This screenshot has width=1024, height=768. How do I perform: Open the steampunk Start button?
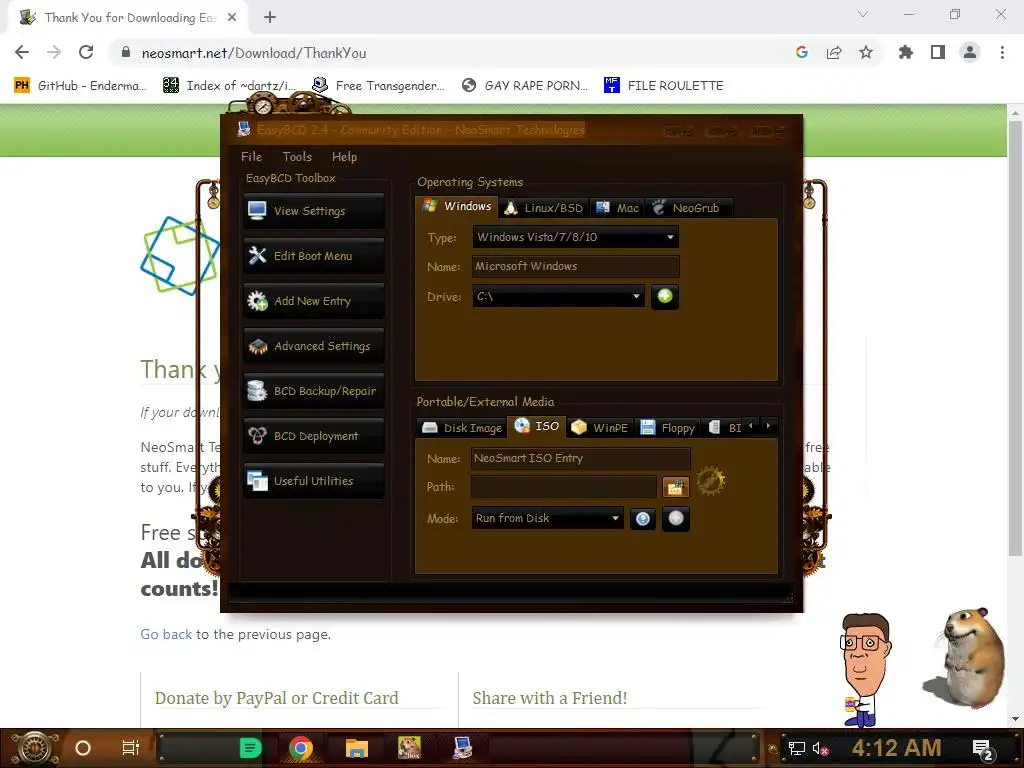tap(34, 748)
